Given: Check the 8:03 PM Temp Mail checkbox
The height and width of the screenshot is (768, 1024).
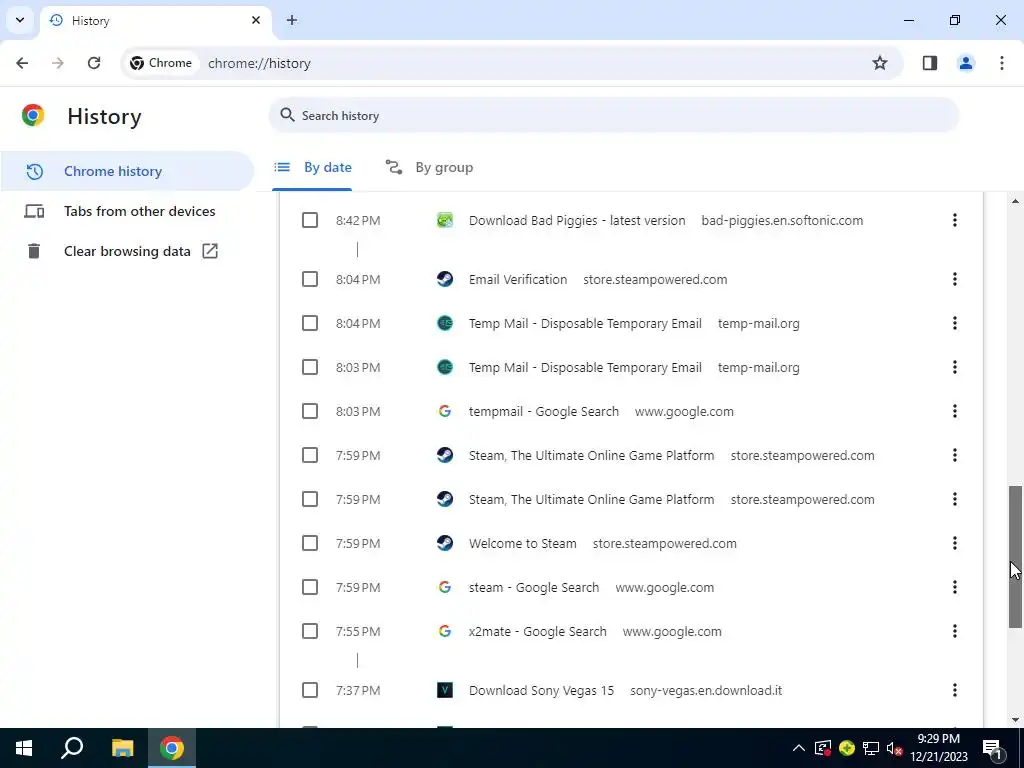Looking at the screenshot, I should (x=310, y=367).
